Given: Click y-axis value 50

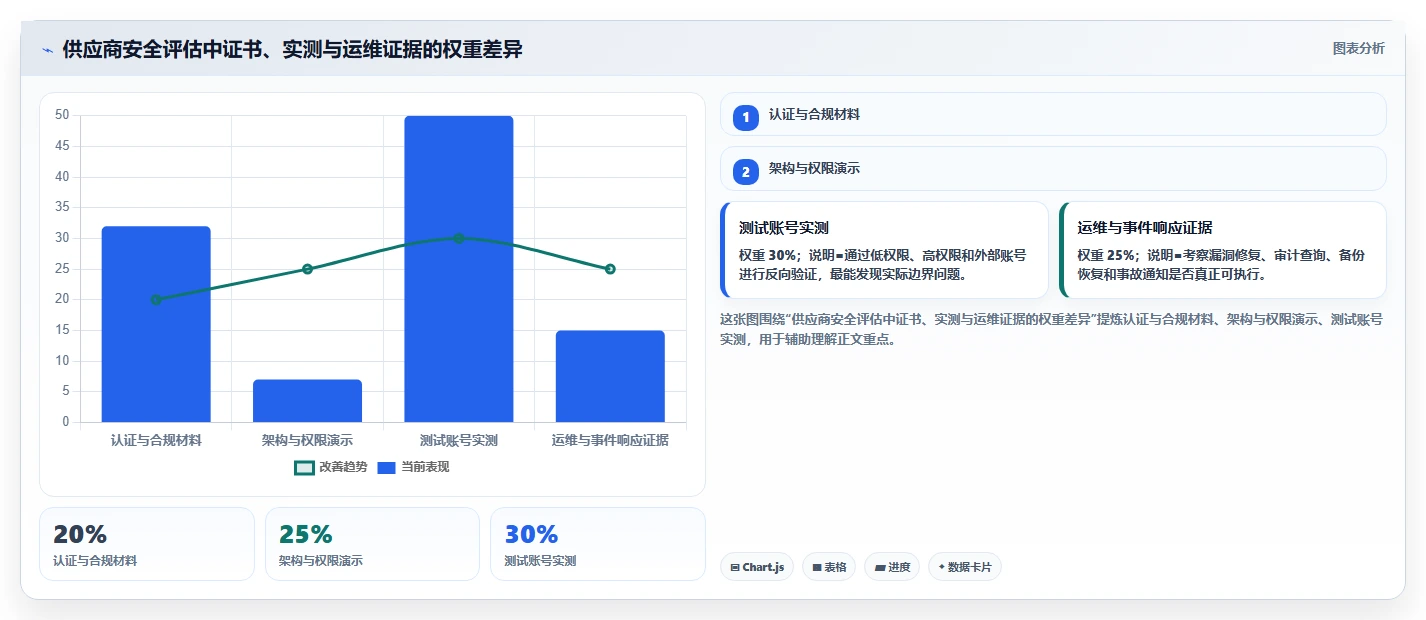Looking at the screenshot, I should pyautogui.click(x=62, y=116).
